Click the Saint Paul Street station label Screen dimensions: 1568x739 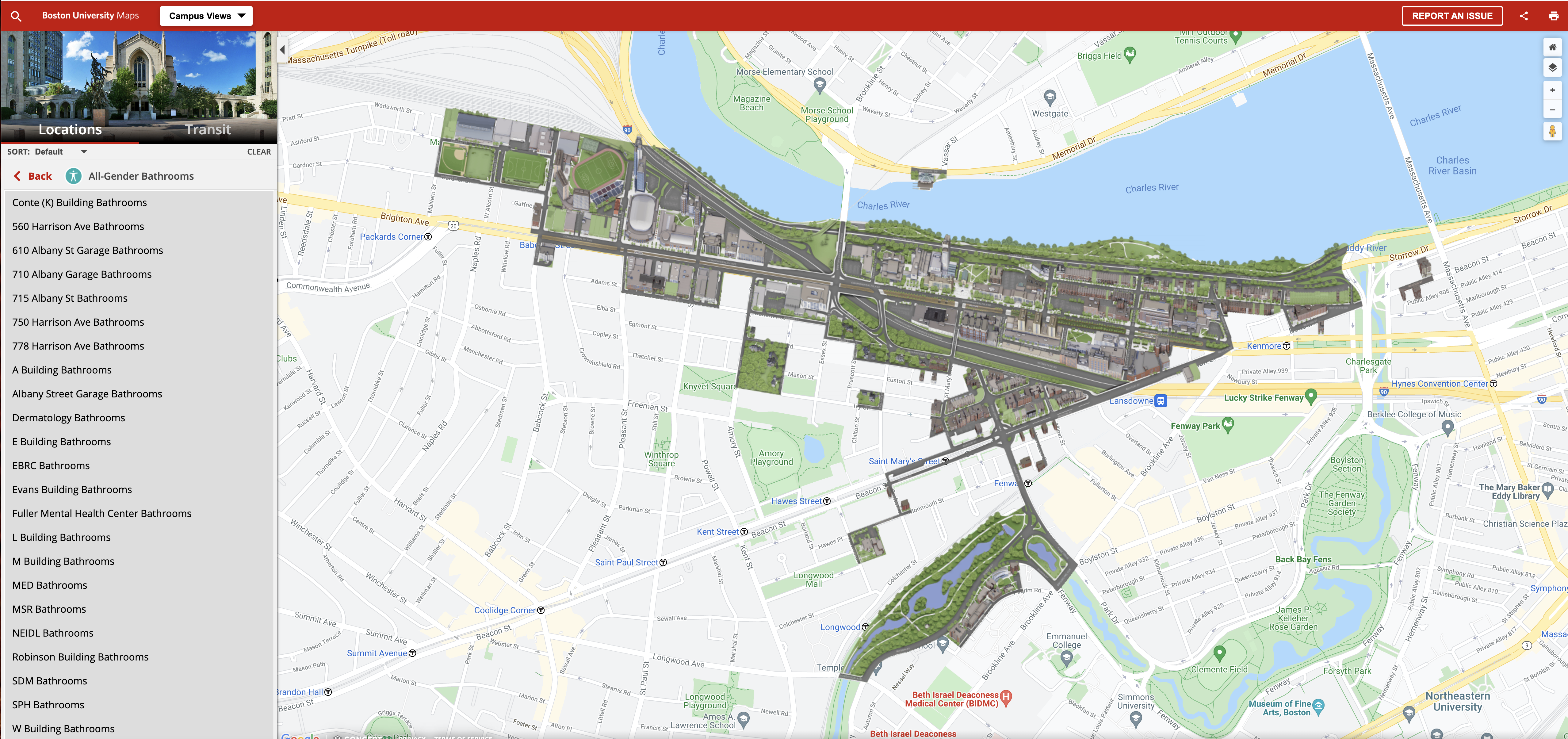click(x=626, y=562)
